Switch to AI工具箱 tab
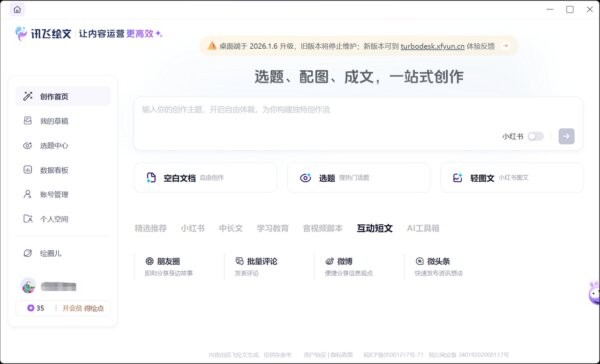The image size is (600, 364). click(423, 229)
